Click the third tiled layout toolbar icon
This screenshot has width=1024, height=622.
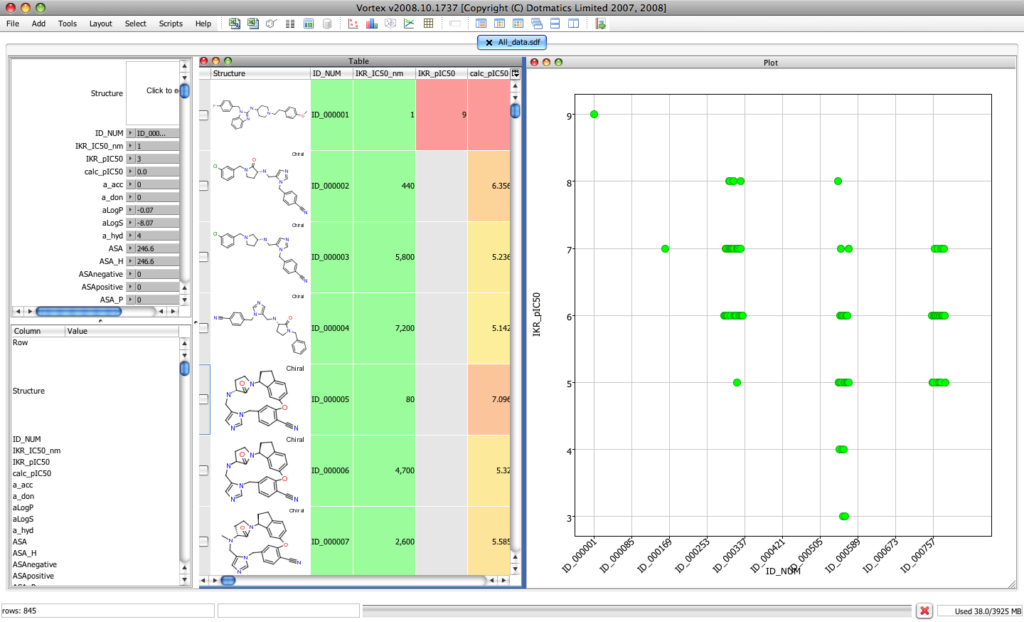(518, 24)
